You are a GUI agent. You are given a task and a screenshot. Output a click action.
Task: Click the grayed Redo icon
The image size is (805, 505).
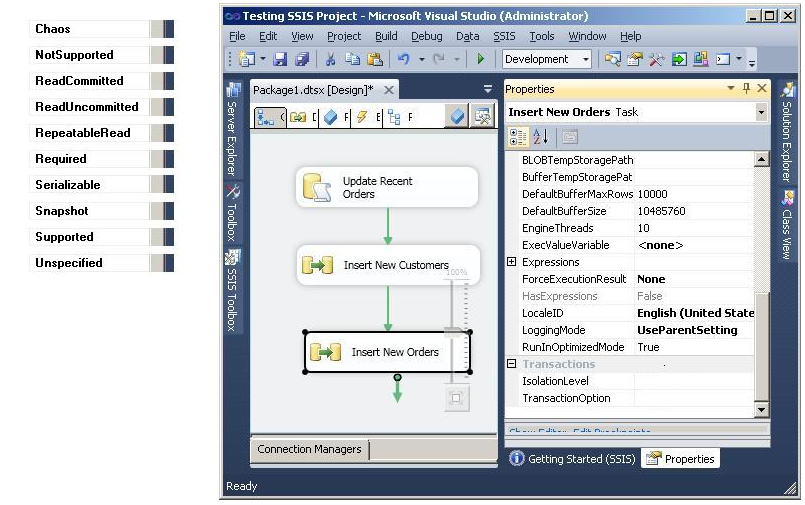[439, 60]
